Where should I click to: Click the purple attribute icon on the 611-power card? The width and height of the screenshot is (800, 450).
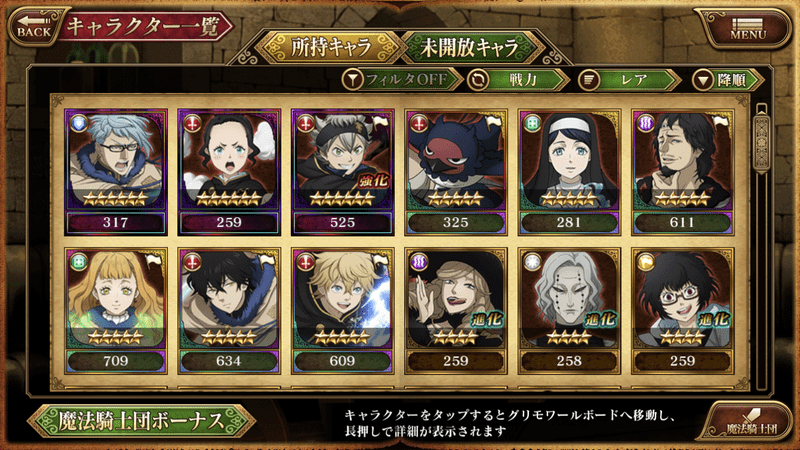tap(645, 123)
